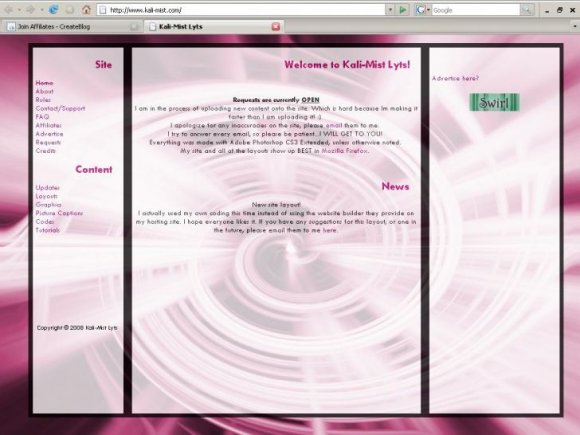This screenshot has width=580, height=435.
Task: Click the email link in apology sentence
Action: 334,125
